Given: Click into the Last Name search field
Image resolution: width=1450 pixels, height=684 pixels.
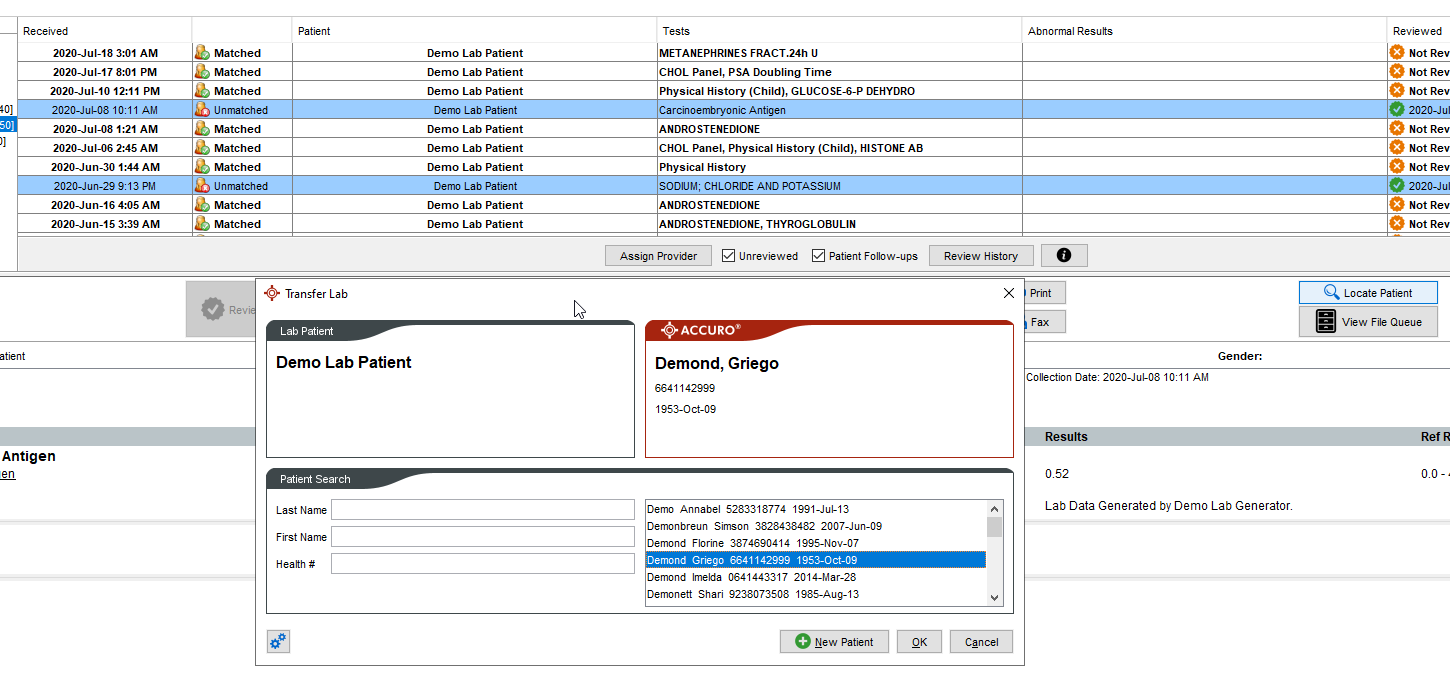Looking at the screenshot, I should coord(482,510).
